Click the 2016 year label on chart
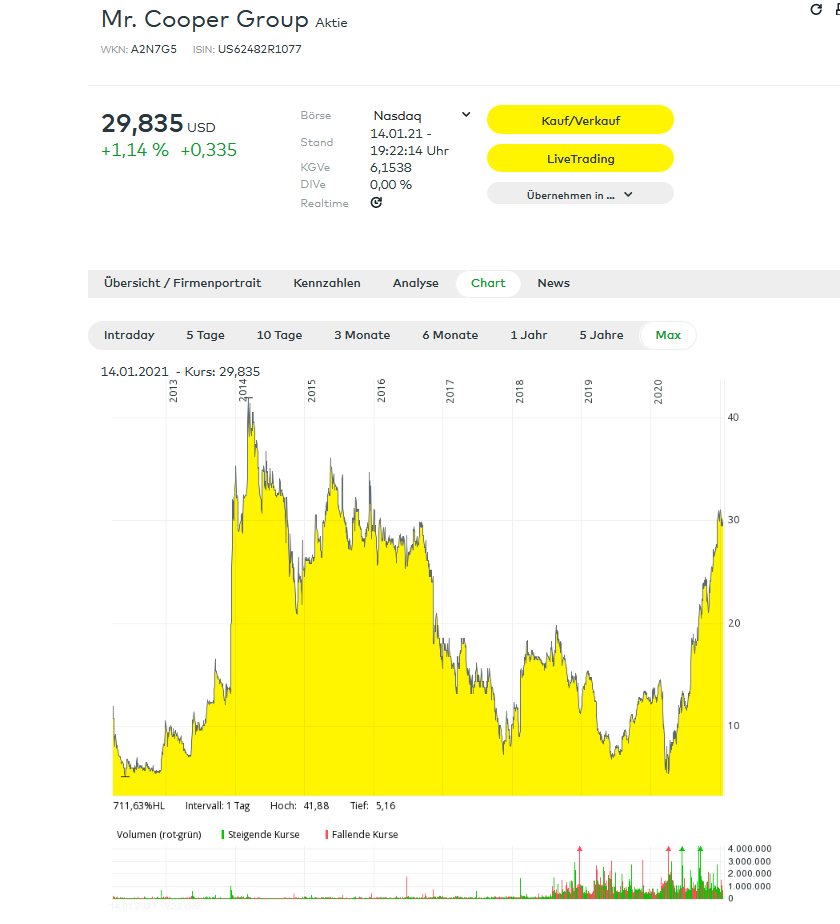840x924 pixels. click(x=381, y=391)
